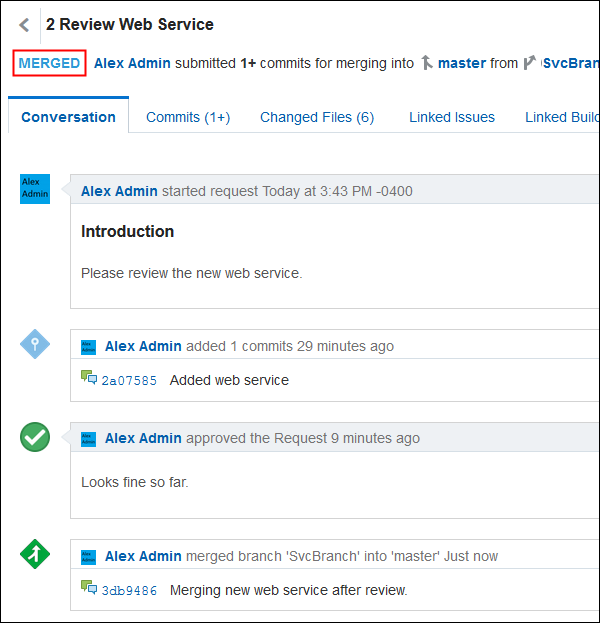The width and height of the screenshot is (600, 623).
Task: Open commit link 3db9486
Action: tap(129, 591)
